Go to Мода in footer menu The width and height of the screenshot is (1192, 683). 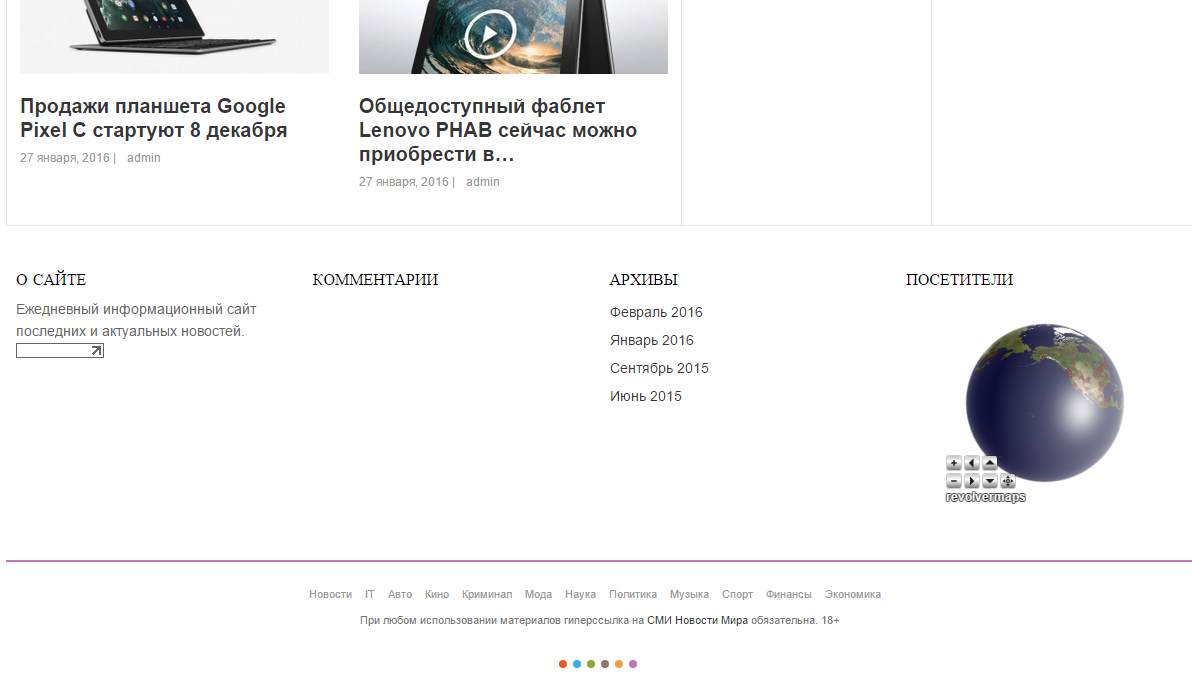point(538,594)
